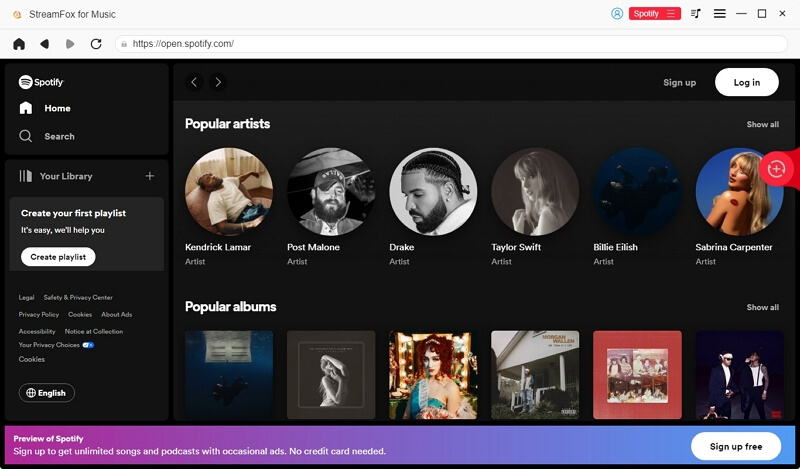Click the red floating add-to-convert button
This screenshot has width=800, height=469.
(777, 169)
